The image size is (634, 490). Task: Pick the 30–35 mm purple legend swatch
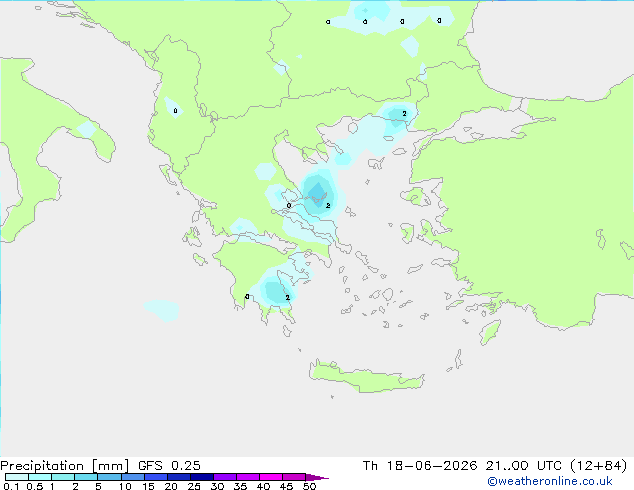225,477
